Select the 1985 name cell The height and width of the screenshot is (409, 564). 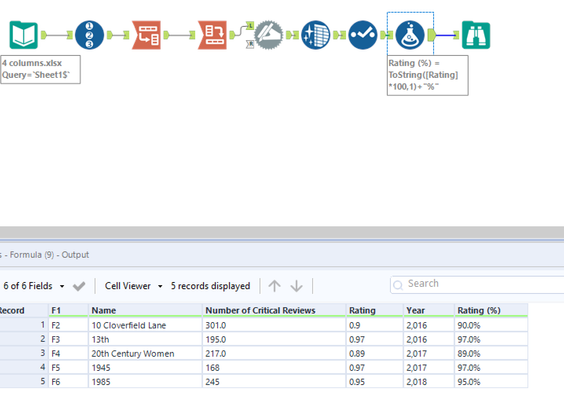145,382
